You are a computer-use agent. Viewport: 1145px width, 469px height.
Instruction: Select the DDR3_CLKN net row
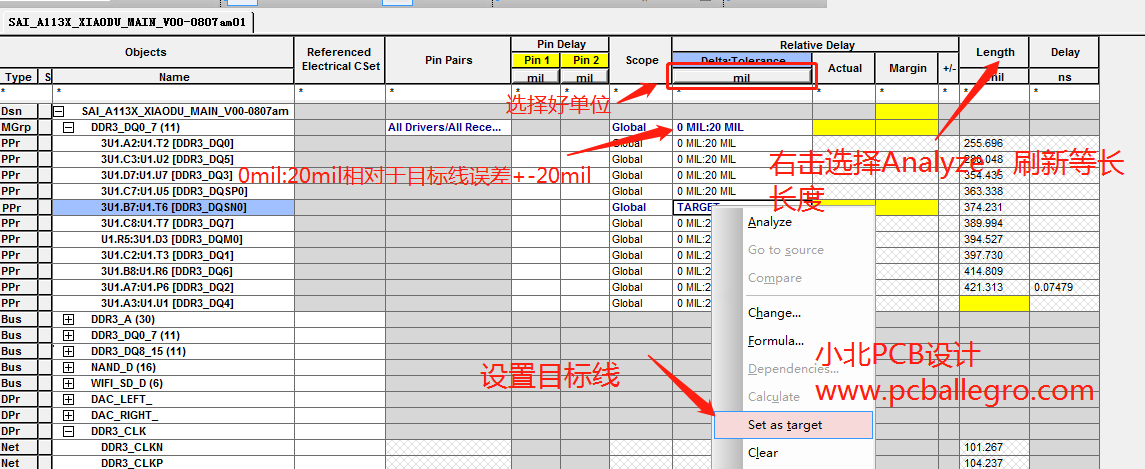(x=131, y=448)
